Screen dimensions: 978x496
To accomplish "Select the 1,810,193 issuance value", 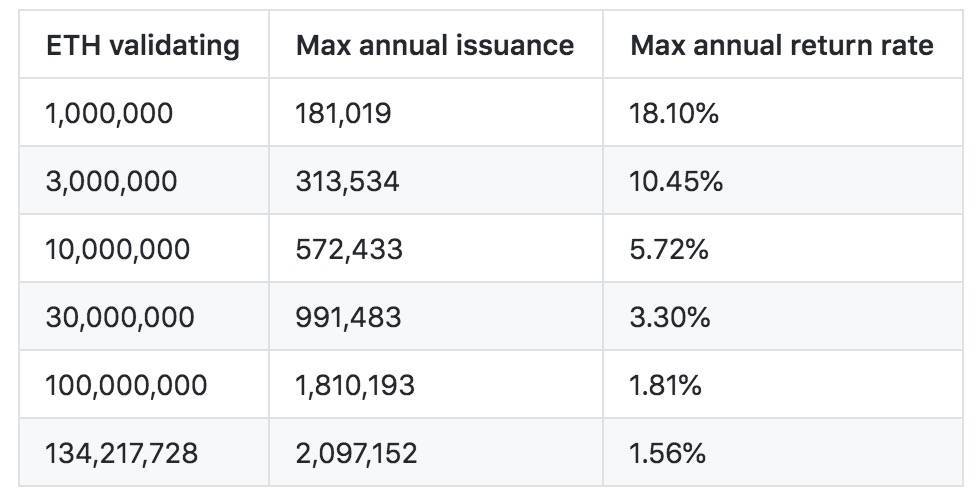I will tap(355, 385).
